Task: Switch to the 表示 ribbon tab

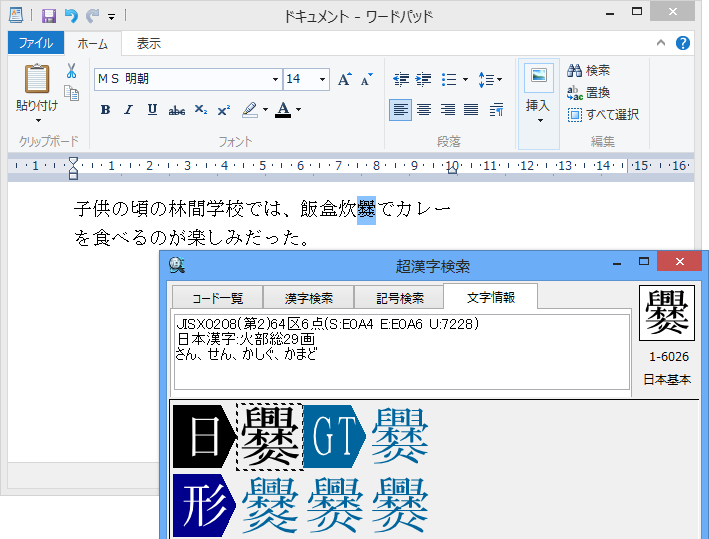Action: click(149, 43)
